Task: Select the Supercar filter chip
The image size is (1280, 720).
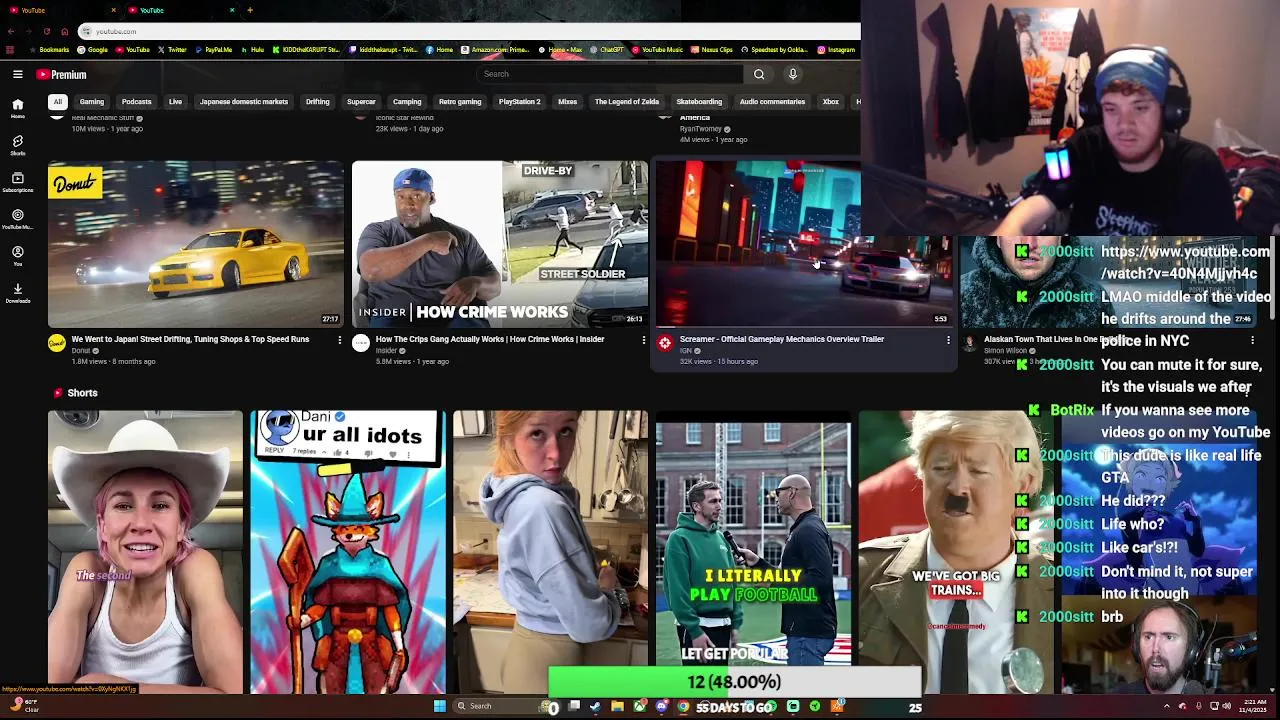Action: point(361,101)
